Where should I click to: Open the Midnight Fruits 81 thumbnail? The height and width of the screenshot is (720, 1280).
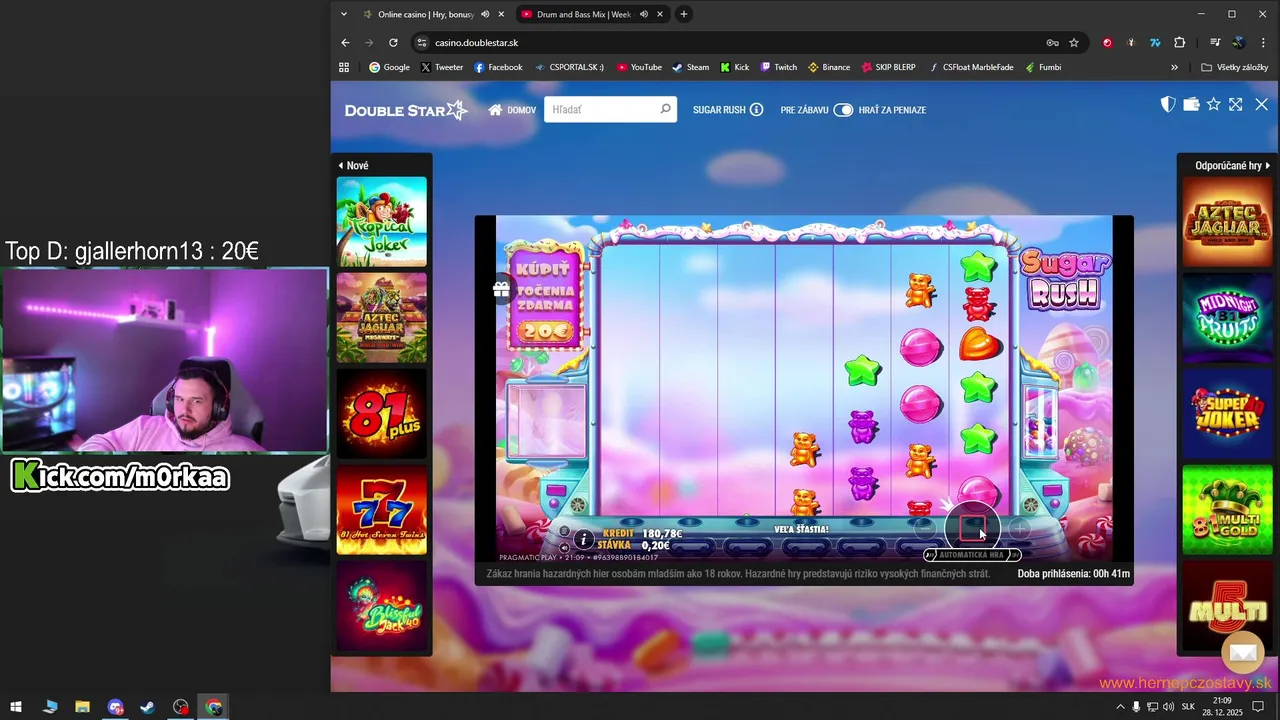1227,318
